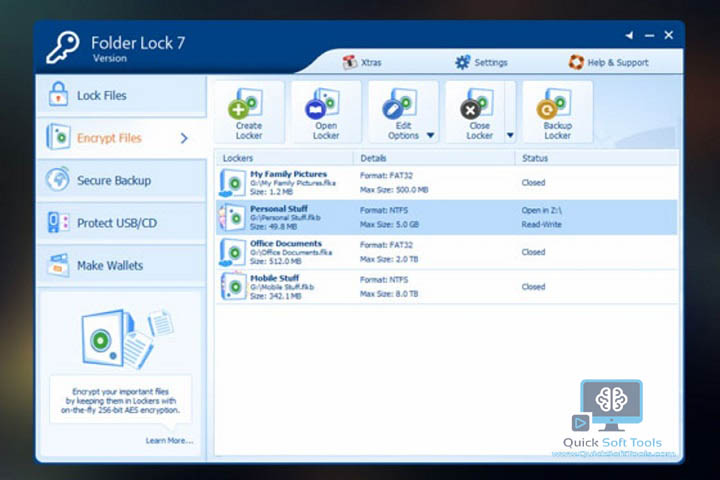Viewport: 720px width, 480px height.
Task: Open the Make Wallets section
Action: [x=121, y=265]
